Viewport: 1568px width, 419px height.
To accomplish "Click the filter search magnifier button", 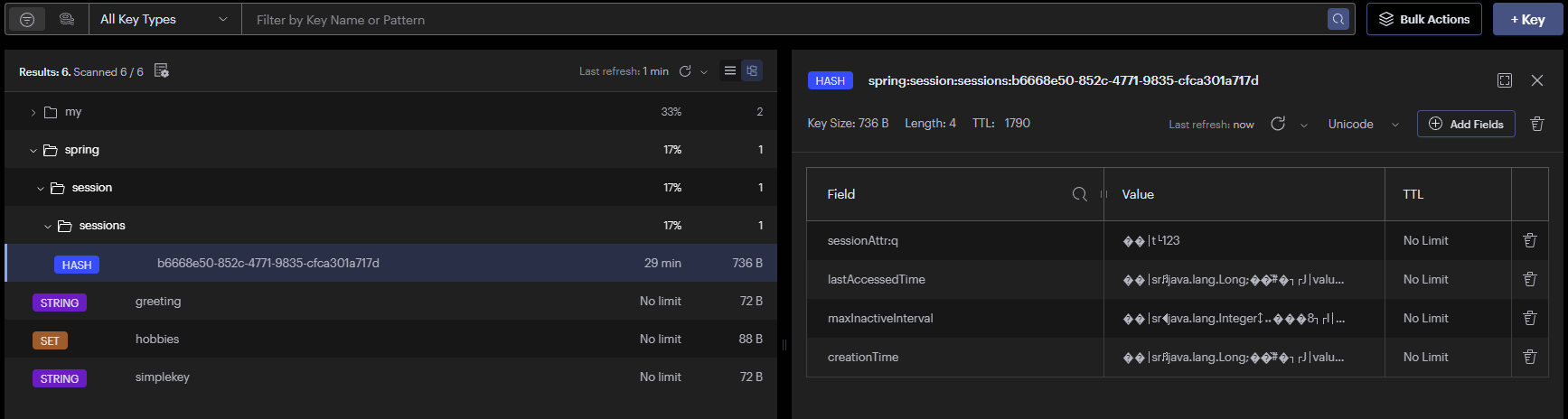I will [1338, 19].
